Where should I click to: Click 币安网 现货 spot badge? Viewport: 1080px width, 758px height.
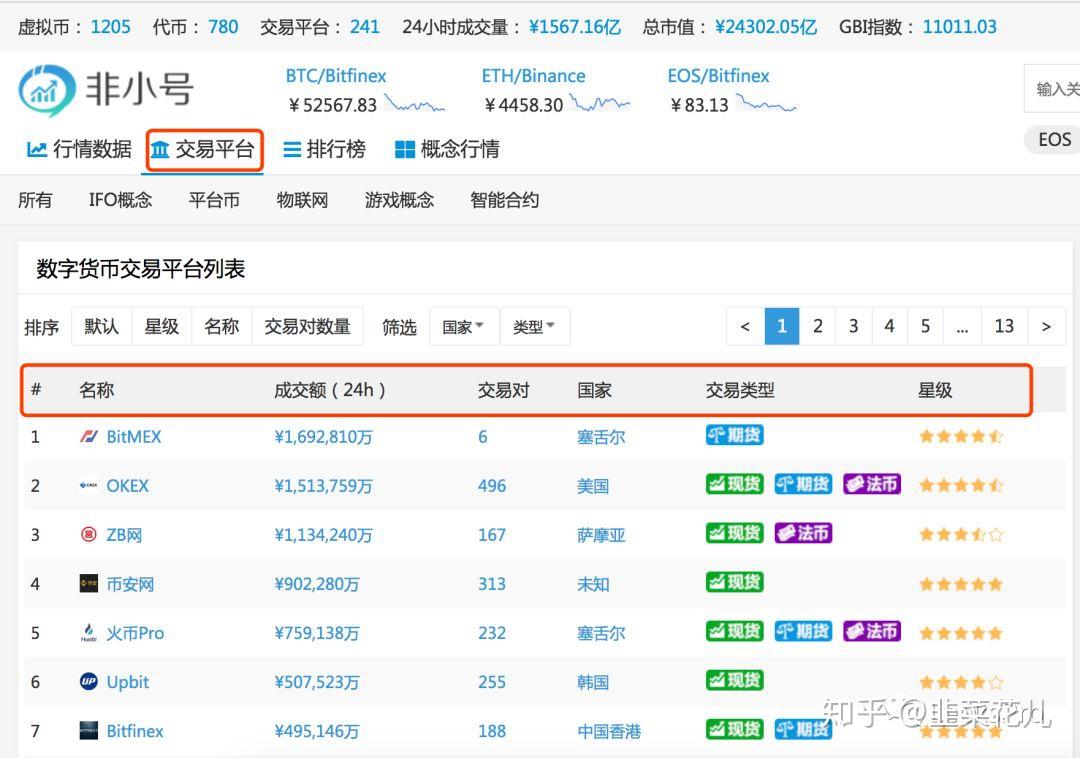pos(734,582)
